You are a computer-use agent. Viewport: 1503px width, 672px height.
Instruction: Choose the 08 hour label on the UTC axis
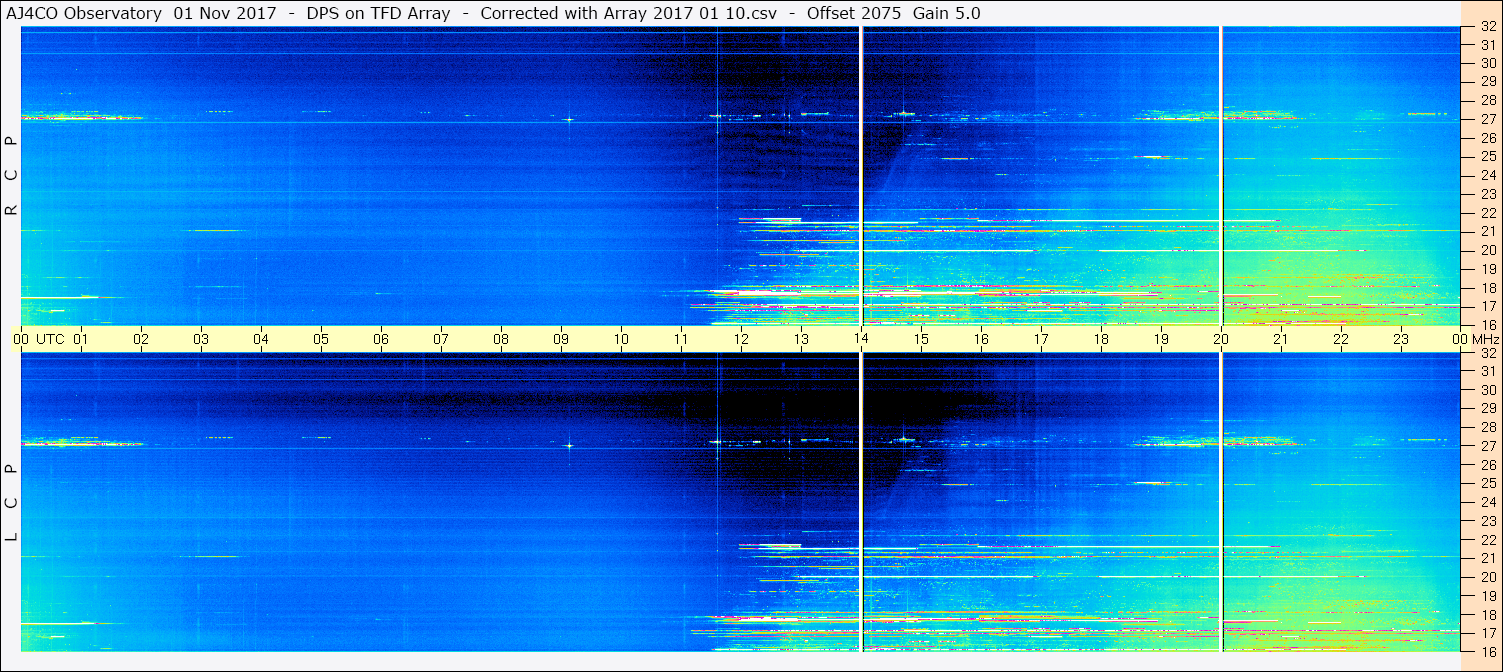pos(501,339)
